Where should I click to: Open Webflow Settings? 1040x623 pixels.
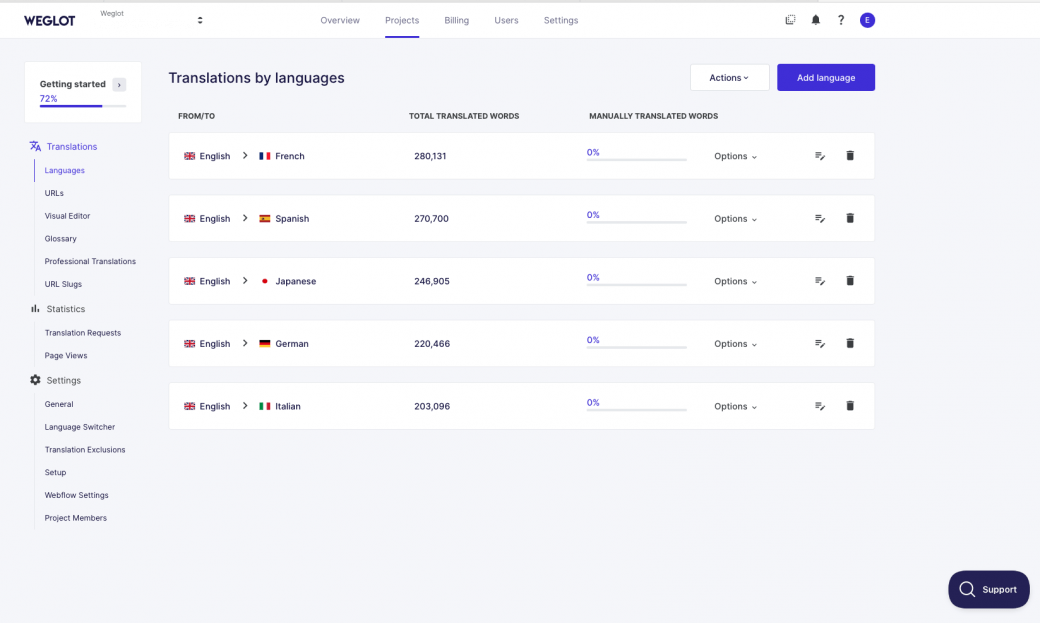tap(76, 495)
